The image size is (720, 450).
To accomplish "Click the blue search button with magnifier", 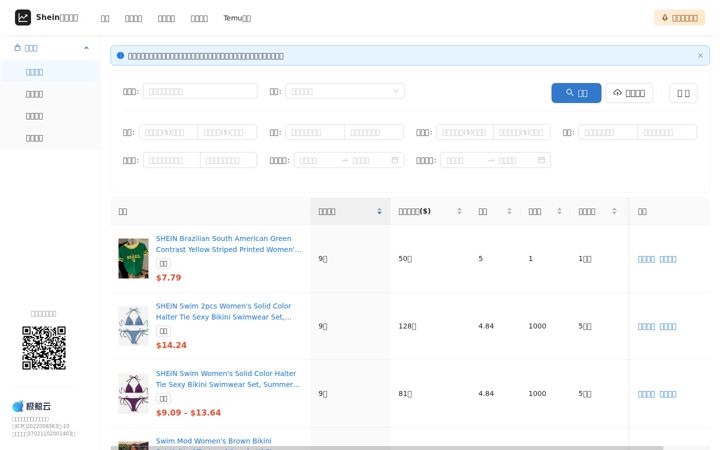I will pos(576,93).
